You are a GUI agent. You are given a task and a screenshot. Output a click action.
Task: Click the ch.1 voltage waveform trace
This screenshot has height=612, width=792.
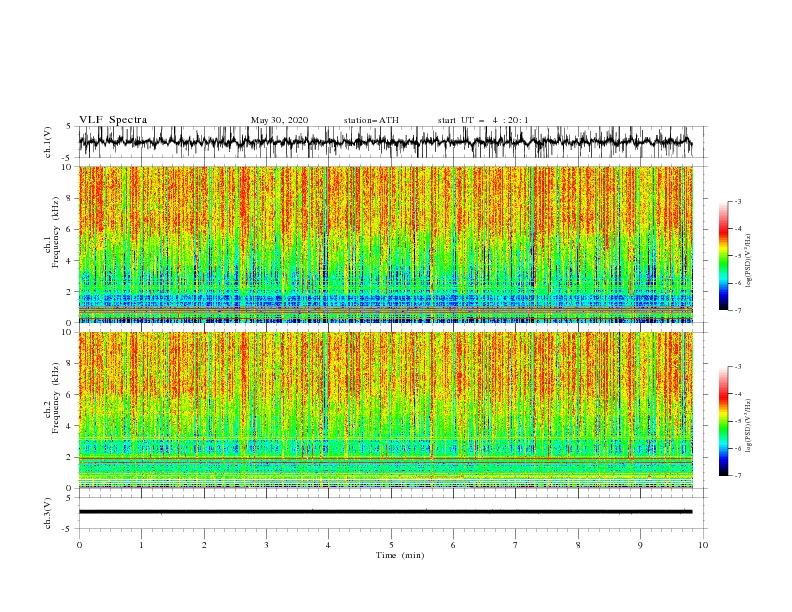point(385,142)
